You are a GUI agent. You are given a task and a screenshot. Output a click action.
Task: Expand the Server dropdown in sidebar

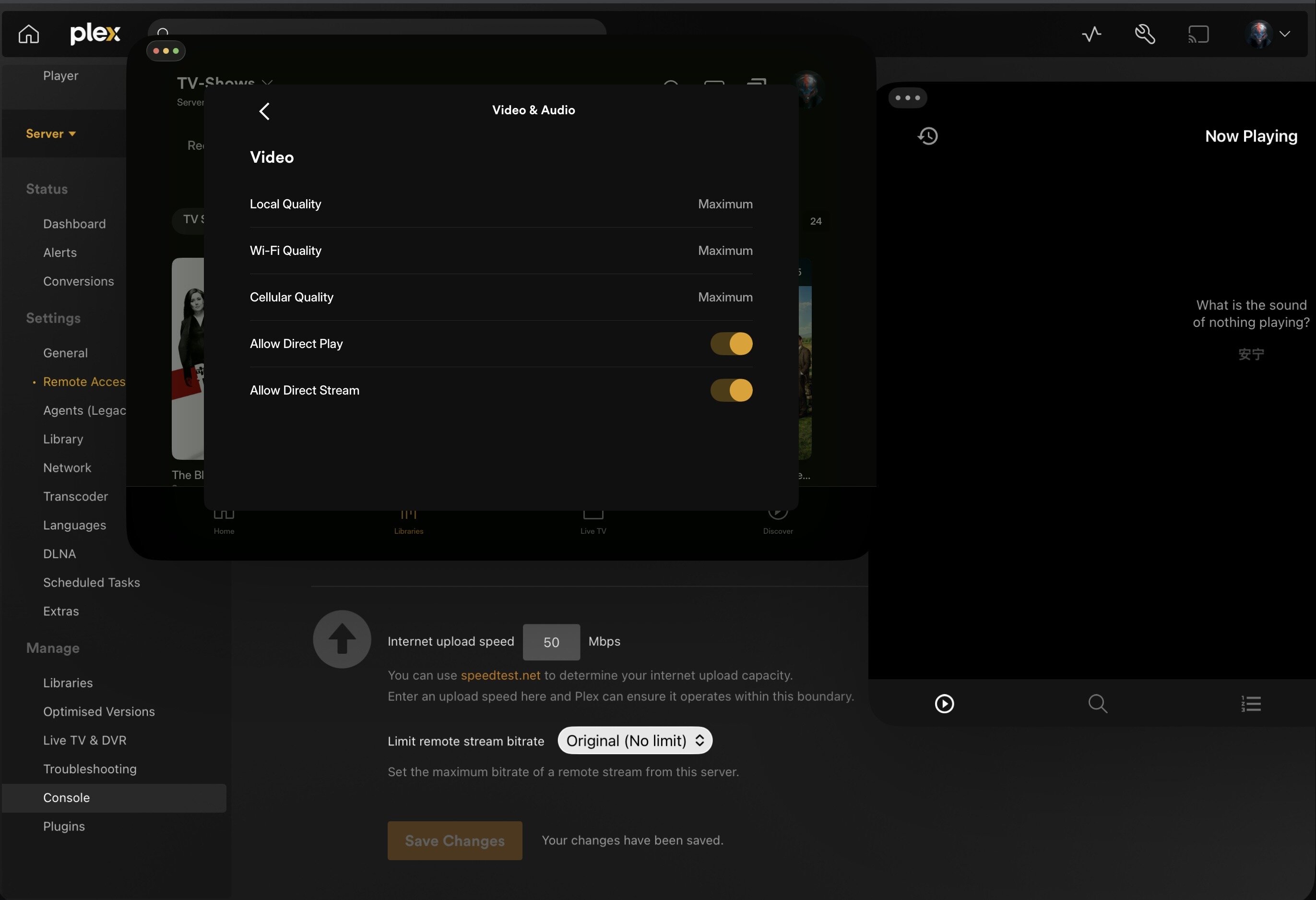click(x=50, y=133)
